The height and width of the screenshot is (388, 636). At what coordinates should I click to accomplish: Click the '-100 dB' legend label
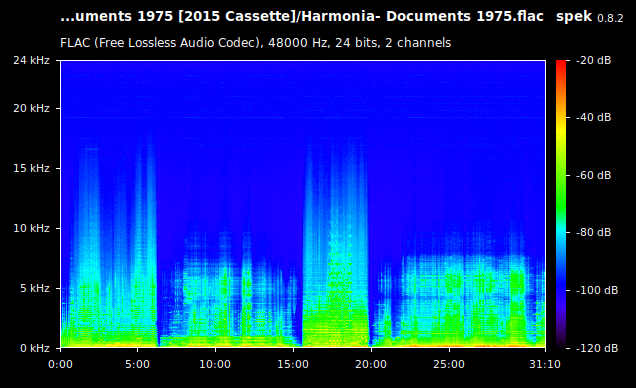597,290
